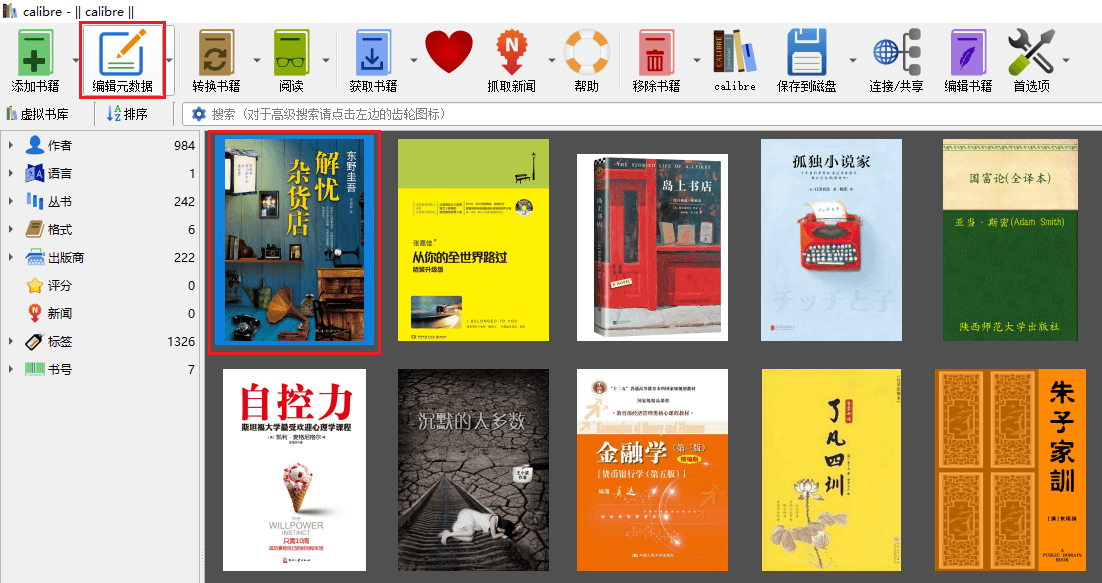Click Get books (获取书籍) icon

(373, 53)
